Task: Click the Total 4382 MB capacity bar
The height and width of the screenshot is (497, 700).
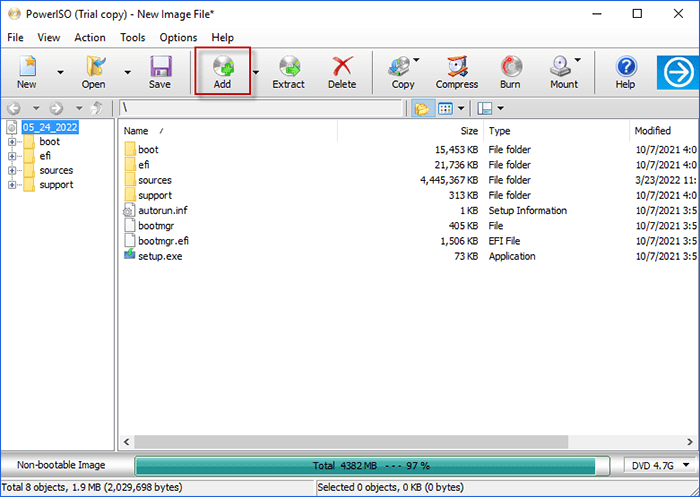Action: click(x=372, y=466)
